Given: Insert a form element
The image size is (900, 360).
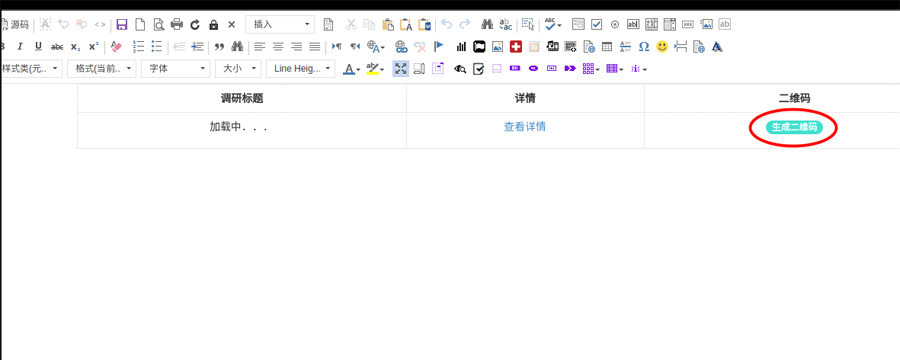Looking at the screenshot, I should click(578, 24).
